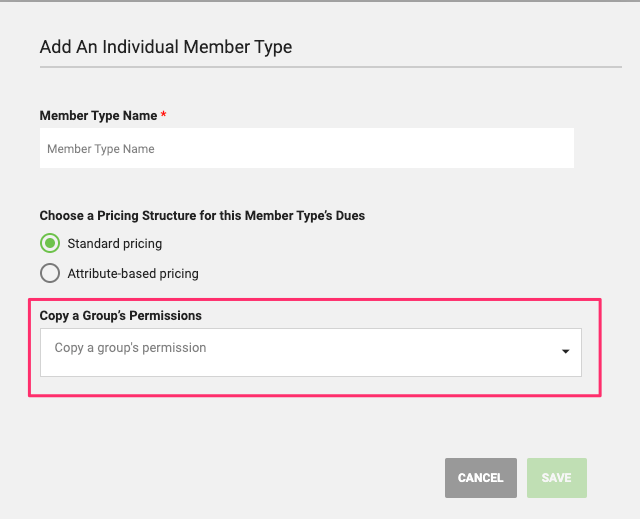
Task: Click the 'Copy a group's permission' placeholder text
Action: pyautogui.click(x=130, y=348)
